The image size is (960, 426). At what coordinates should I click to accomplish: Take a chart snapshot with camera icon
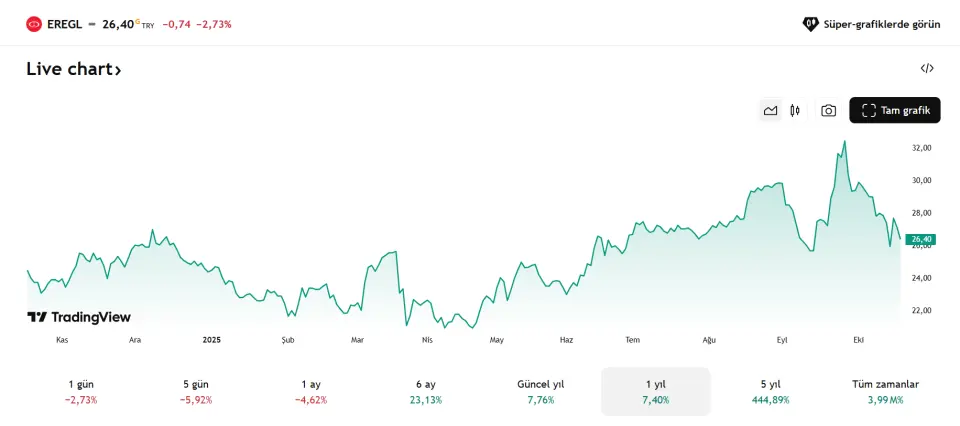[828, 111]
